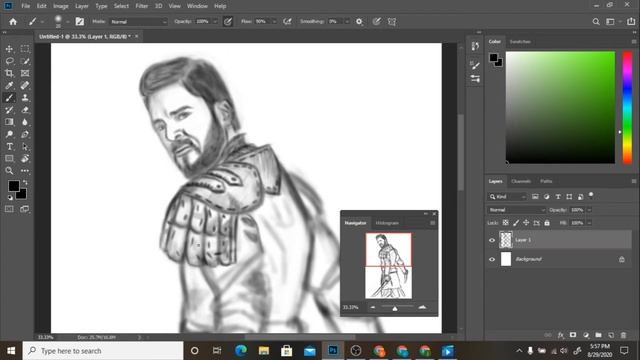Open the Flow value dropdown
Image resolution: width=640 pixels, height=360 pixels.
(274, 22)
